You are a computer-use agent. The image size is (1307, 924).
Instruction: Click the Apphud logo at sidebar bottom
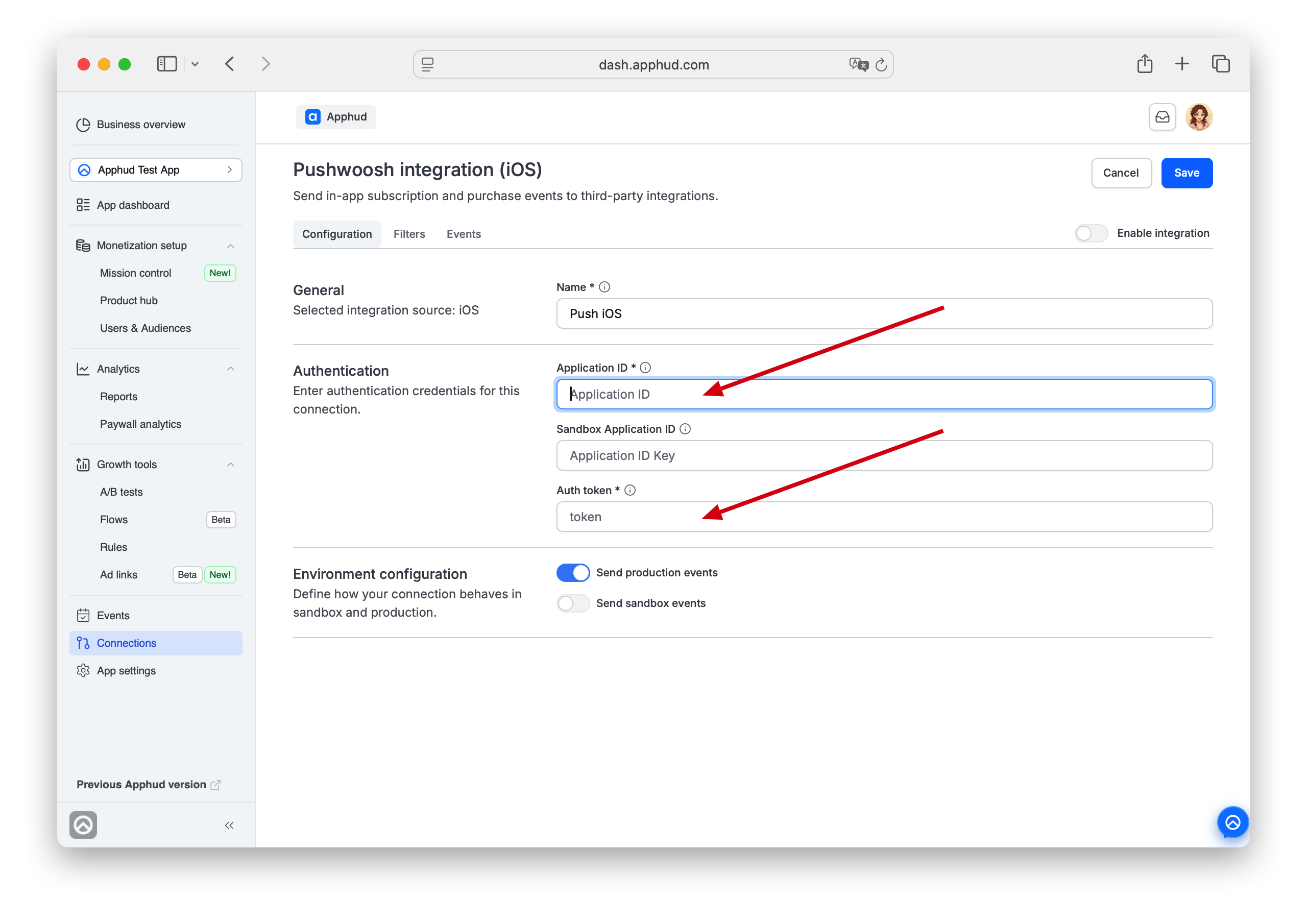83,825
